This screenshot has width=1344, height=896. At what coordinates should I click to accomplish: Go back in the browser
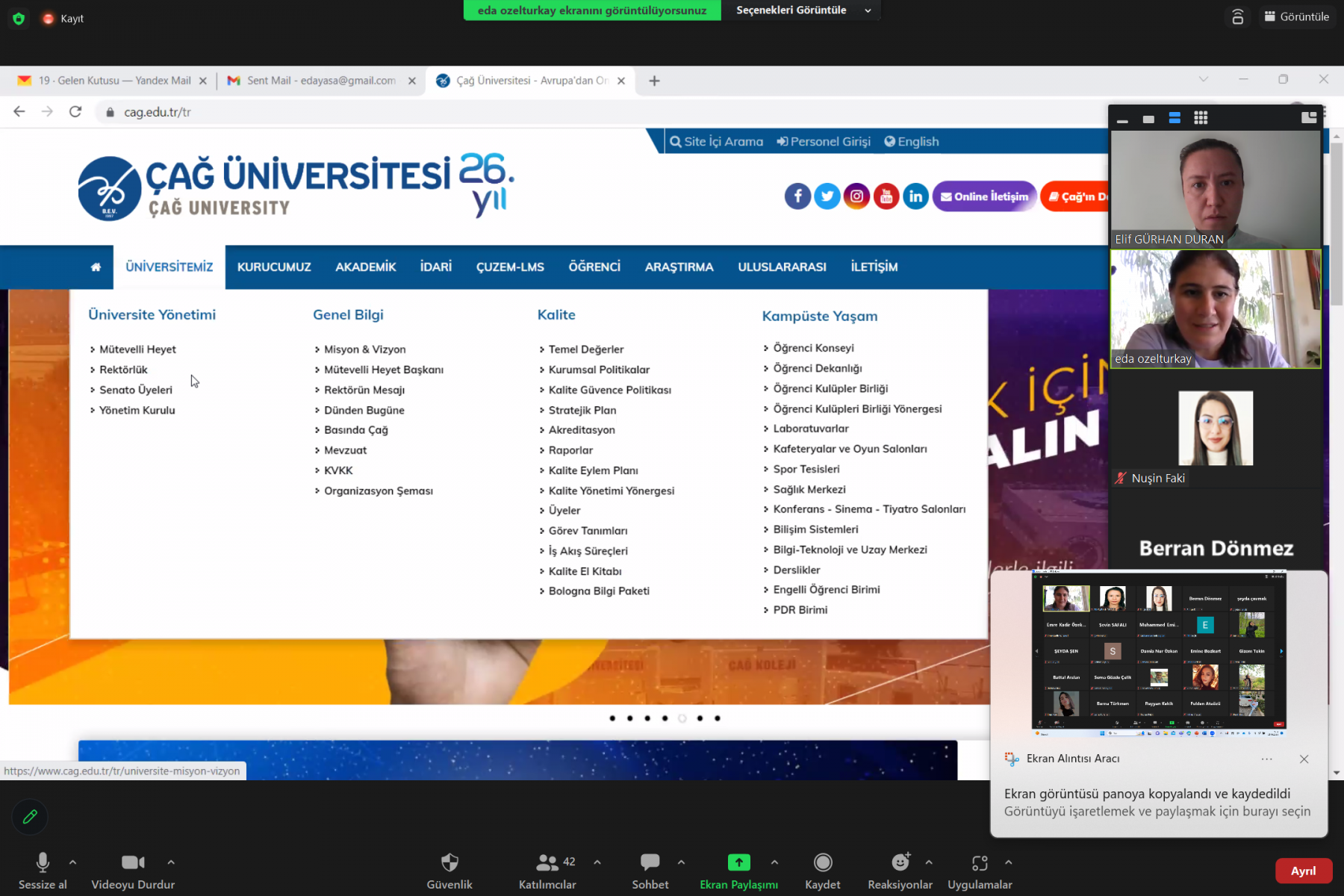(x=19, y=112)
